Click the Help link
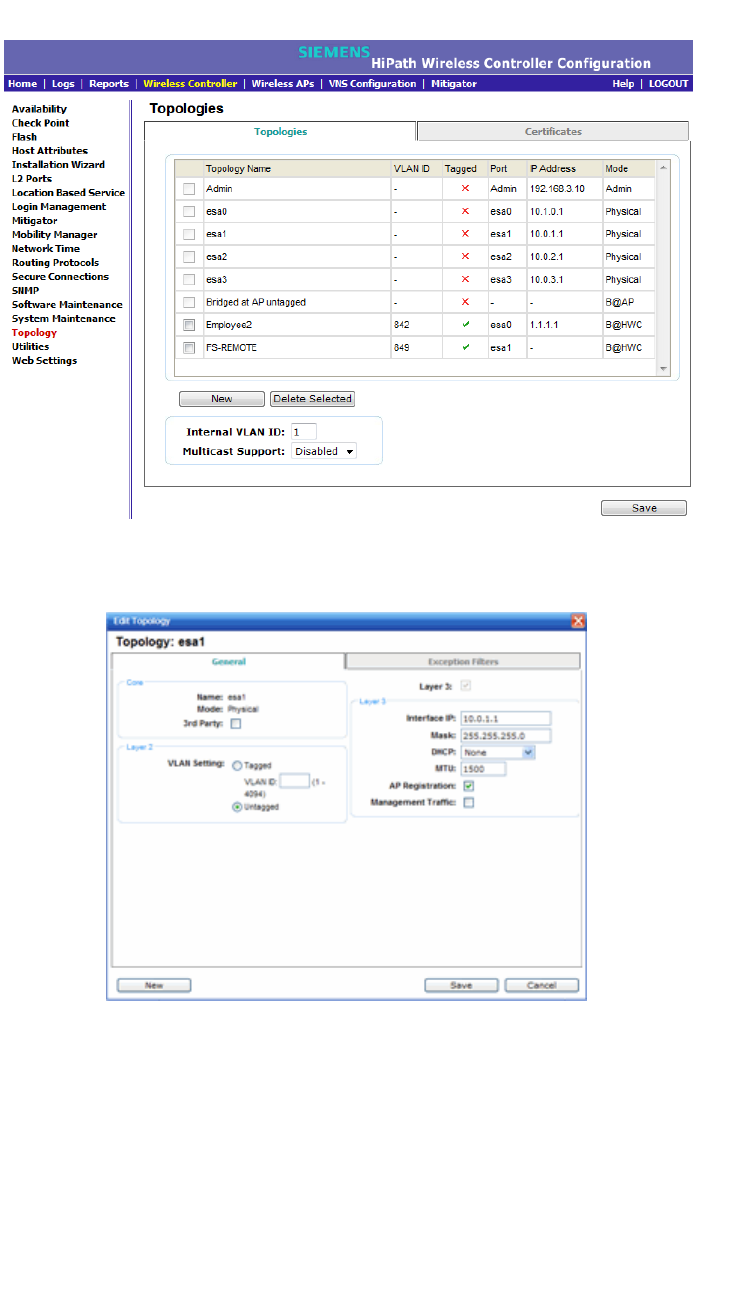Image resolution: width=746 pixels, height=1314 pixels. coord(623,84)
